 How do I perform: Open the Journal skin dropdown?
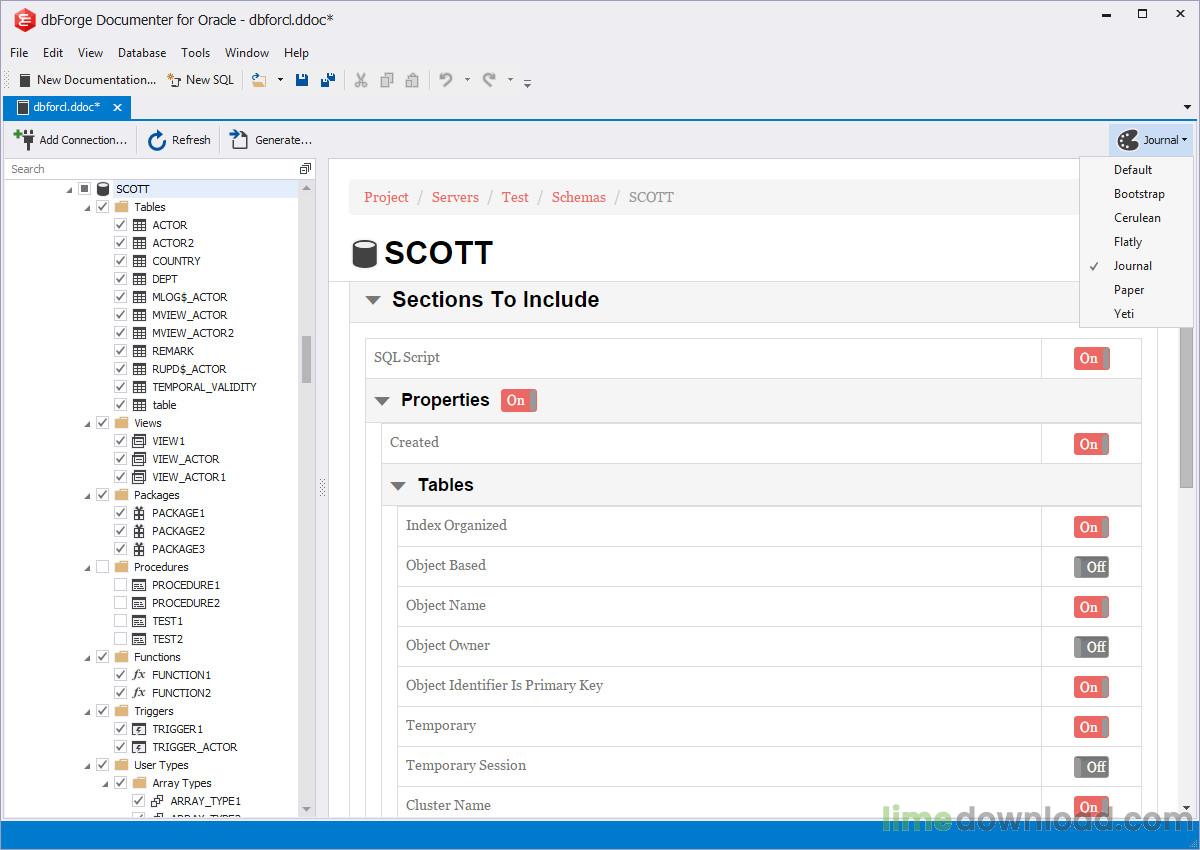pyautogui.click(x=1152, y=140)
